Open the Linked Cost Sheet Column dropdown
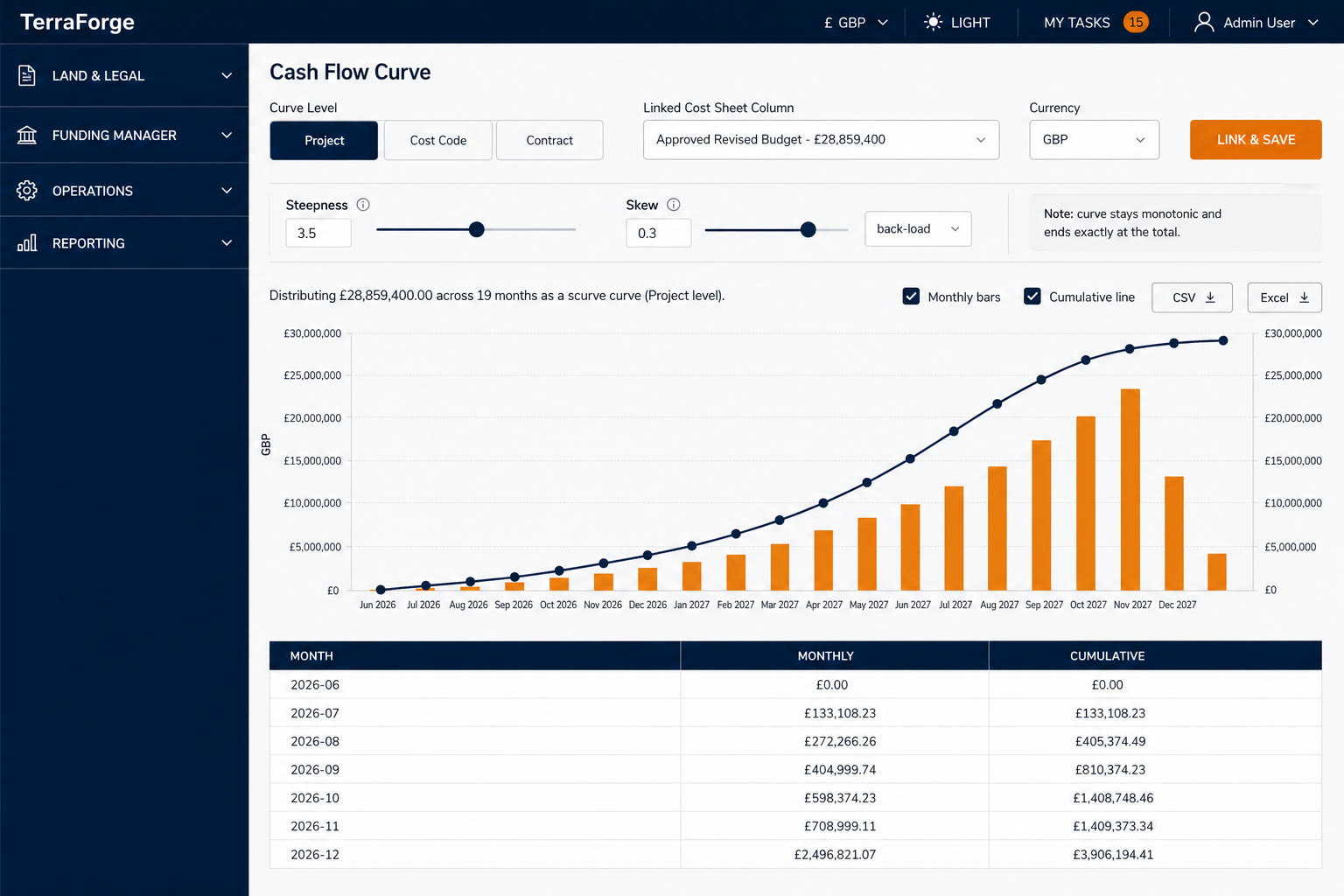This screenshot has width=1344, height=896. [x=821, y=140]
